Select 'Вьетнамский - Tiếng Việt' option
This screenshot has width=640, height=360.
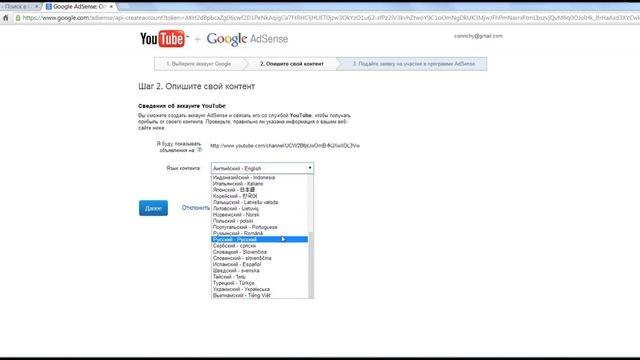260,295
